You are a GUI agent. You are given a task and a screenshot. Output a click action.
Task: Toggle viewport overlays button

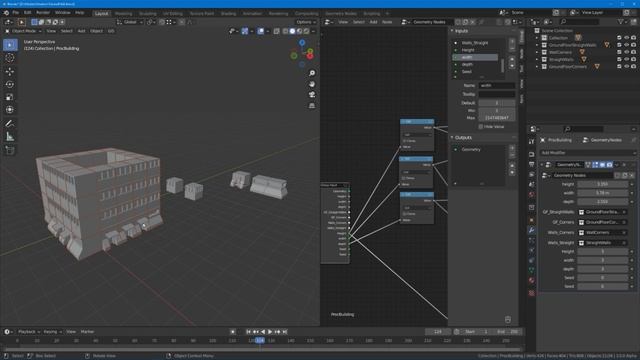click(x=260, y=31)
